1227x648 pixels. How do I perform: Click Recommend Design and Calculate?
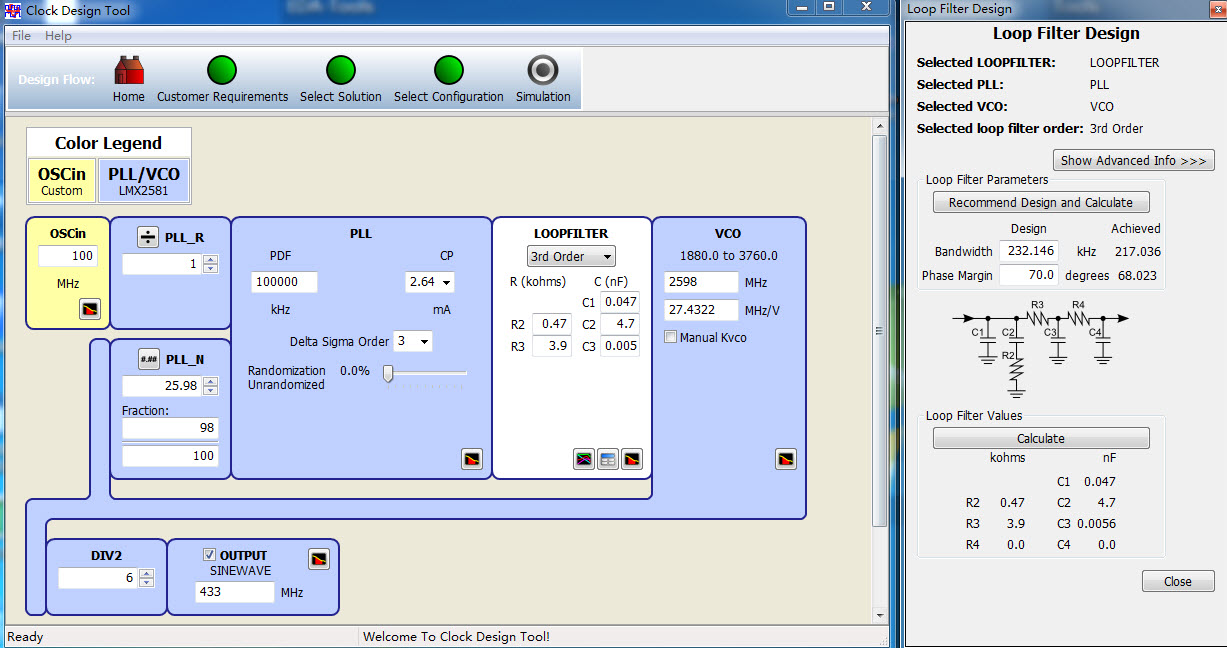(1041, 202)
